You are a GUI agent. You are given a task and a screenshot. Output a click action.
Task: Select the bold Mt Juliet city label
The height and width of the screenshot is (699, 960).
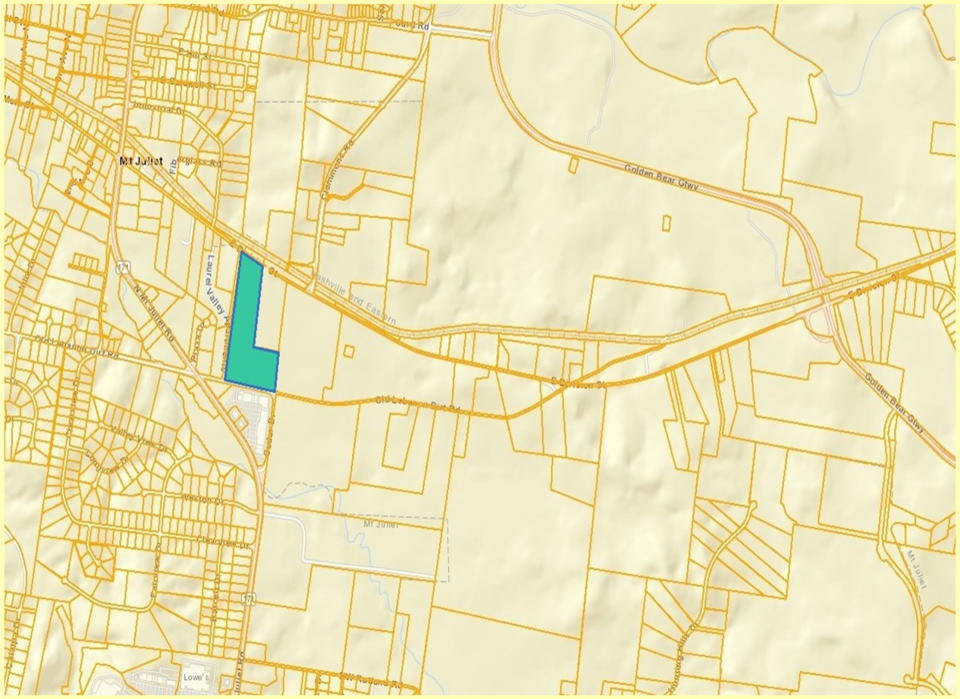coord(141,162)
